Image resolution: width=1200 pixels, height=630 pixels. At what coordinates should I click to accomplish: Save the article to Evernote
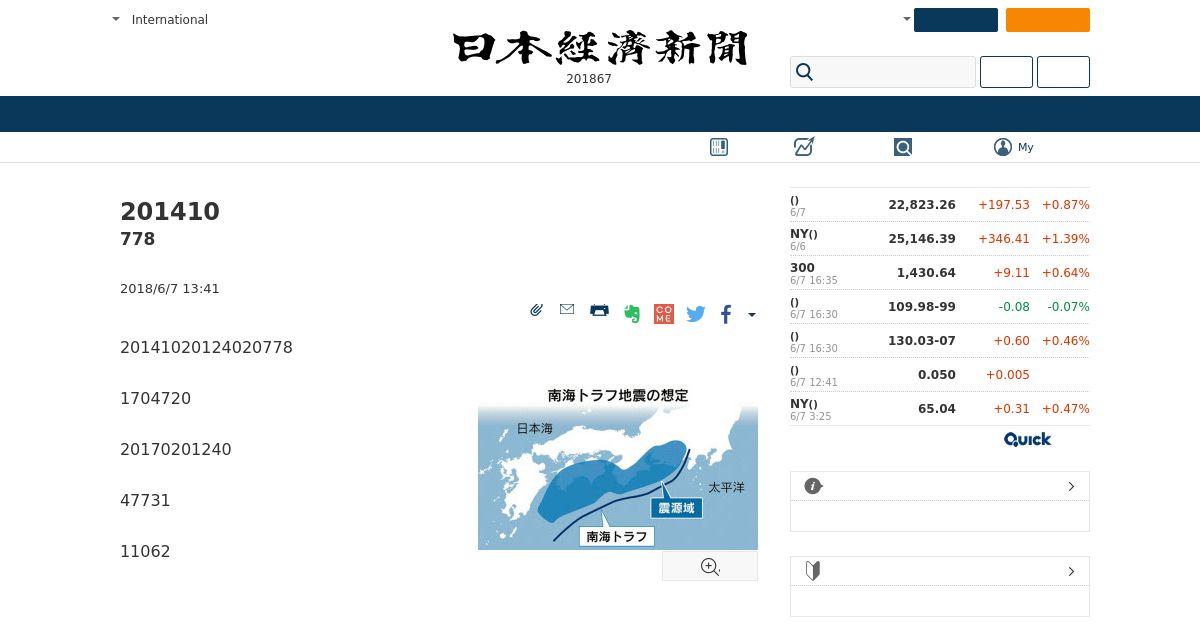631,313
